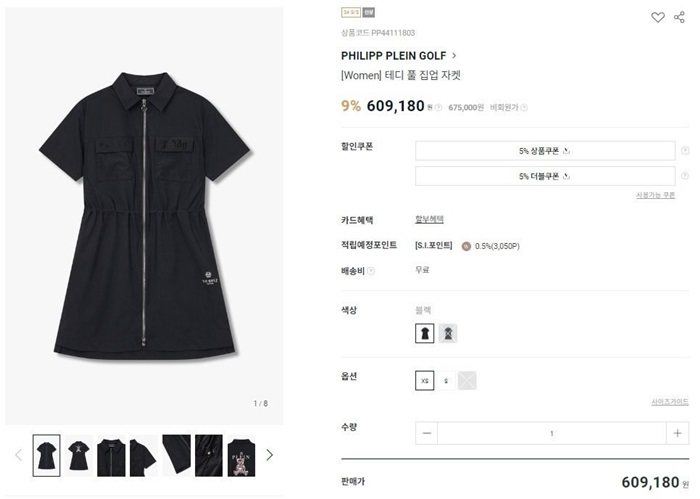Expand PHILIPP PLEIN GOLF brand chevron
Image resolution: width=700 pixels, height=499 pixels.
coord(455,56)
